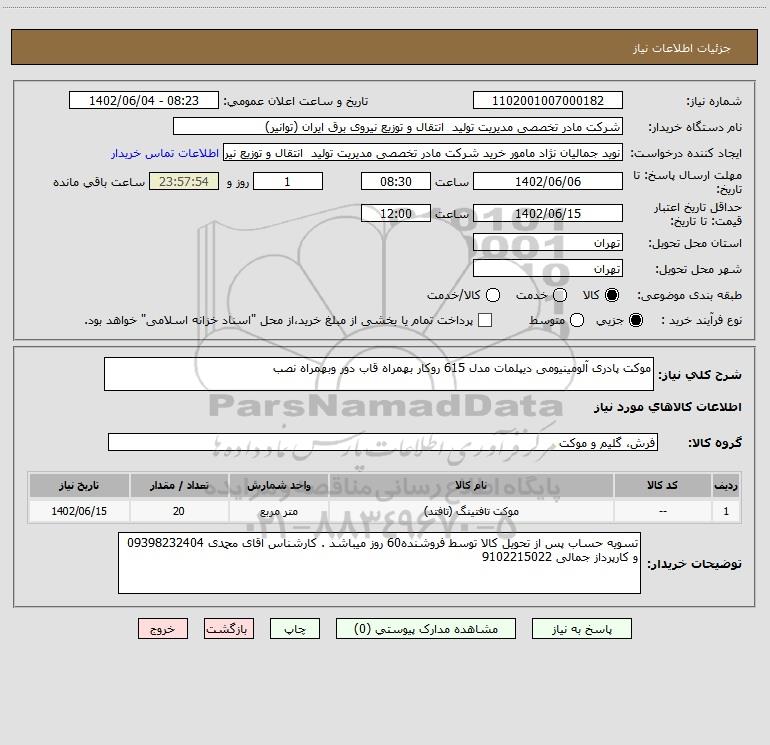Click the نام کالا column header
This screenshot has height=745, width=770.
point(471,485)
